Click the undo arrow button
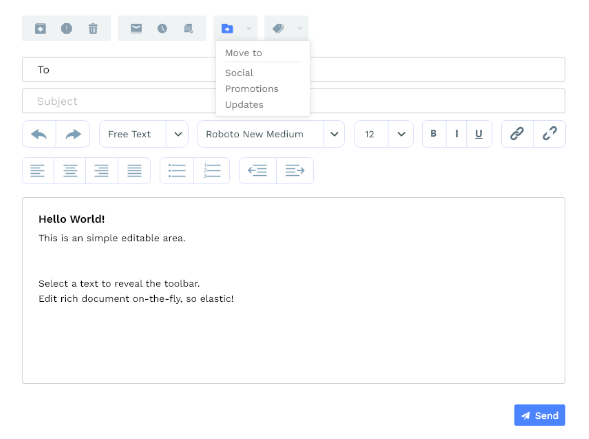 click(x=39, y=134)
